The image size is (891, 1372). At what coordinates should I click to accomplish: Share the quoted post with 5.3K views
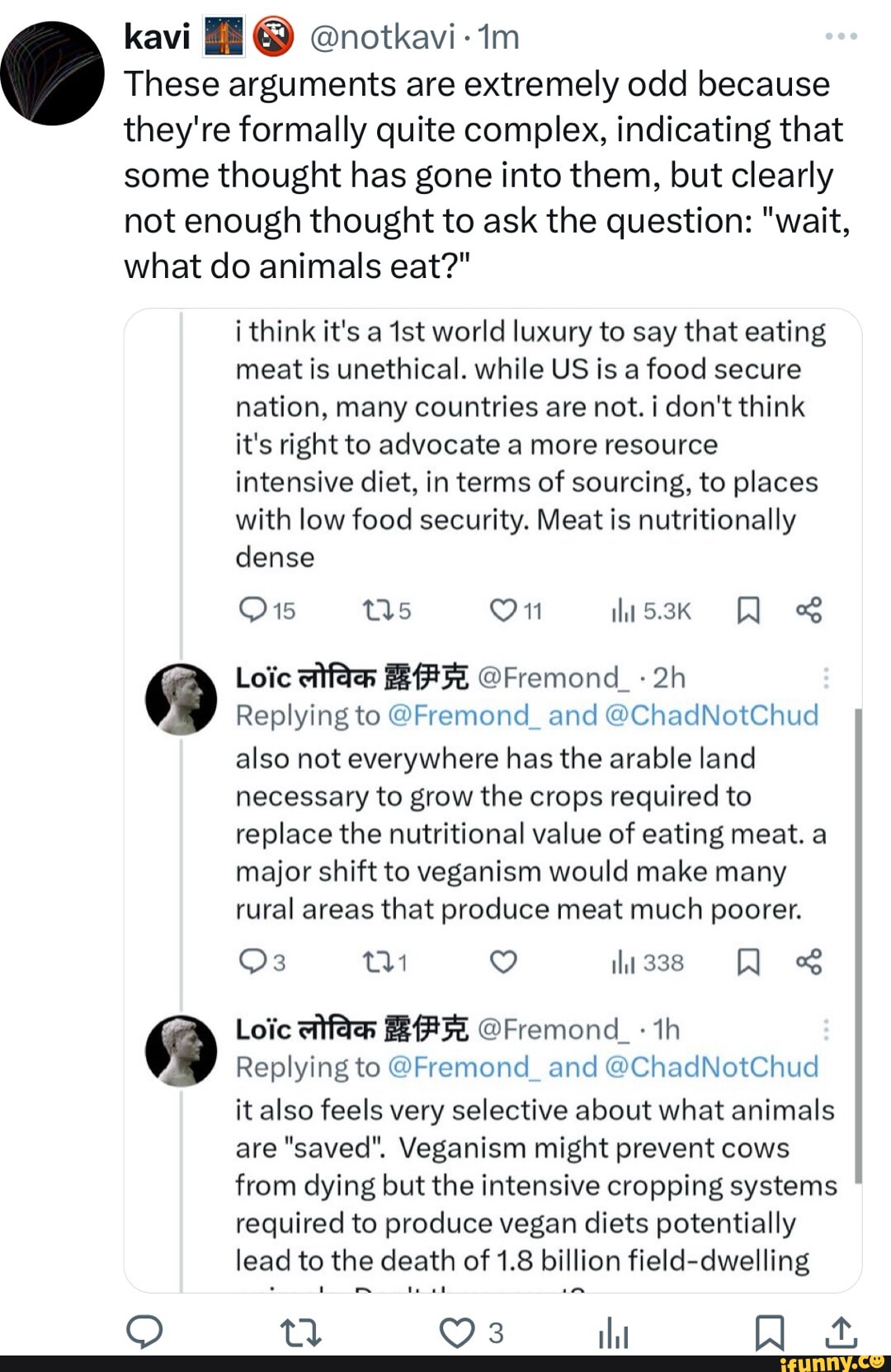(x=808, y=611)
